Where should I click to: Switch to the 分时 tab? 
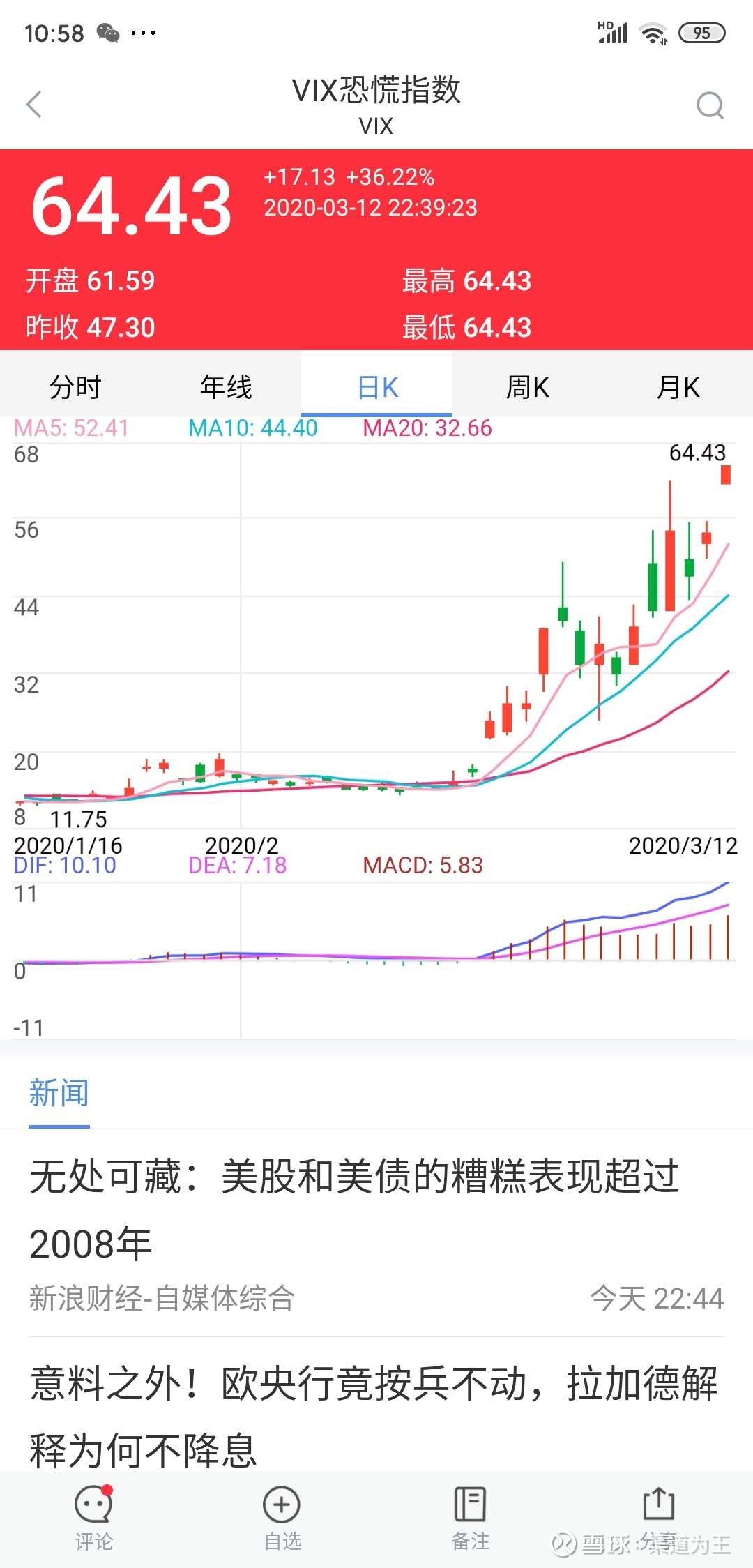[75, 386]
